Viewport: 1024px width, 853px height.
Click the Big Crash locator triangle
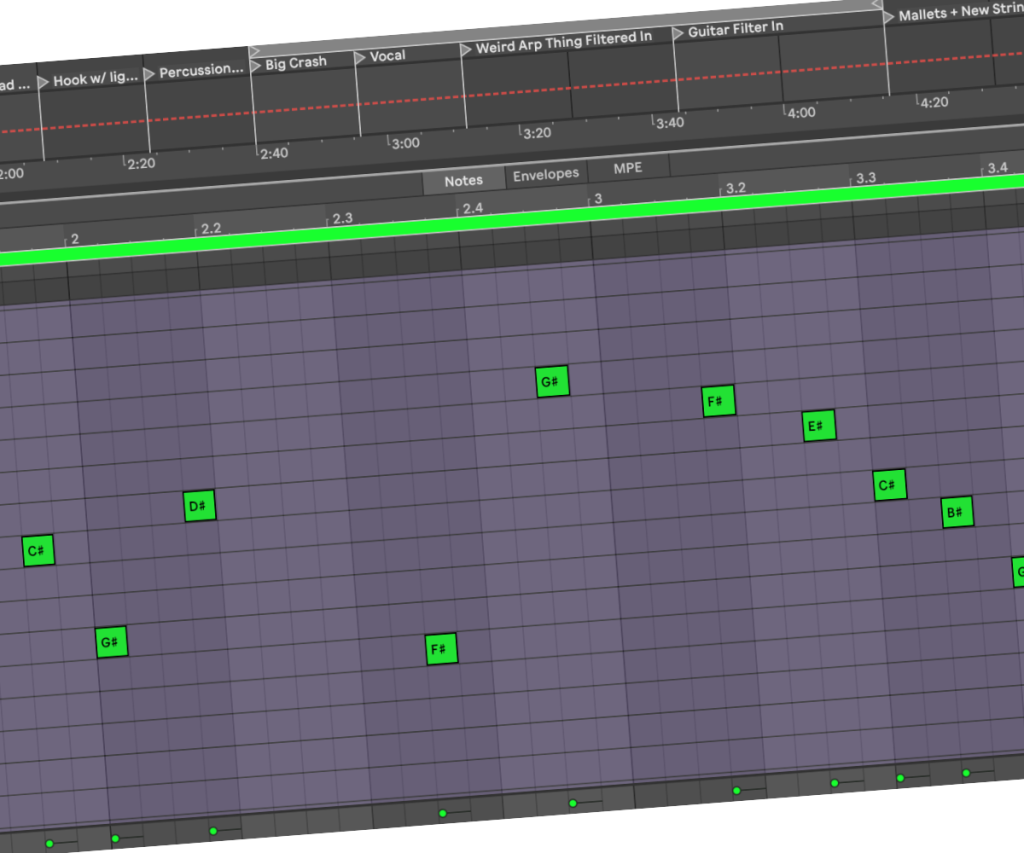click(256, 66)
